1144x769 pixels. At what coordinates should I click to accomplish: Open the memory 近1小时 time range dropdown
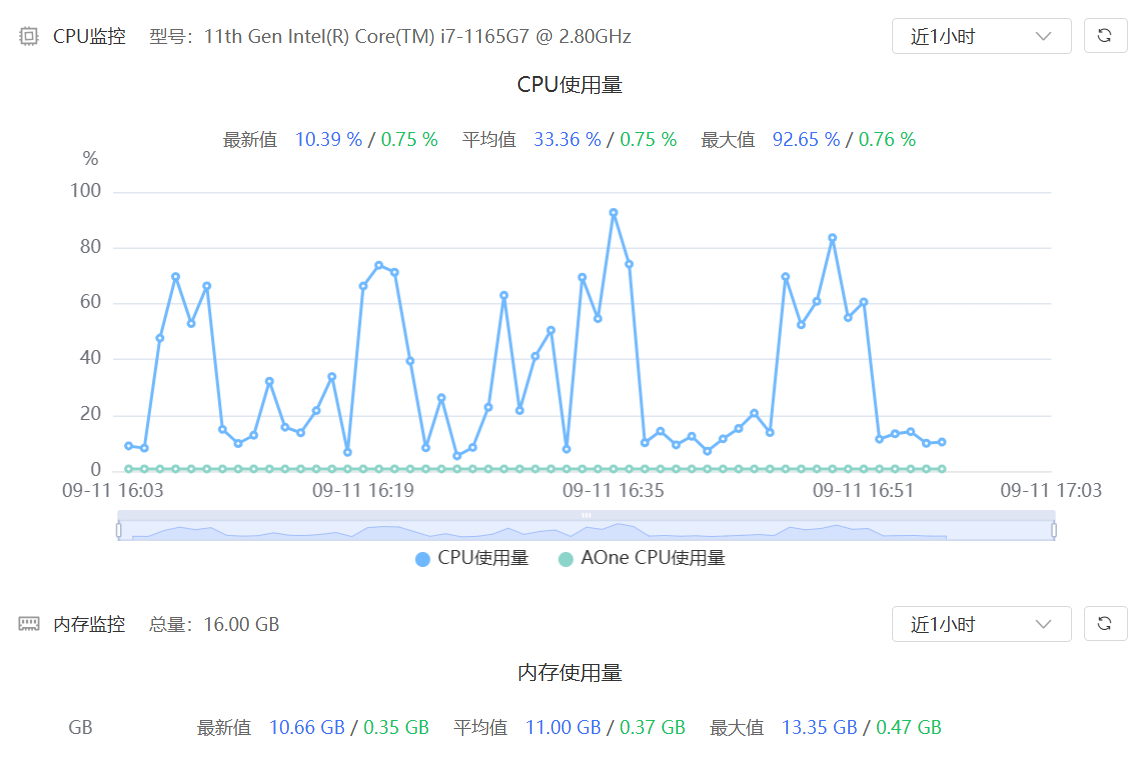tap(981, 625)
